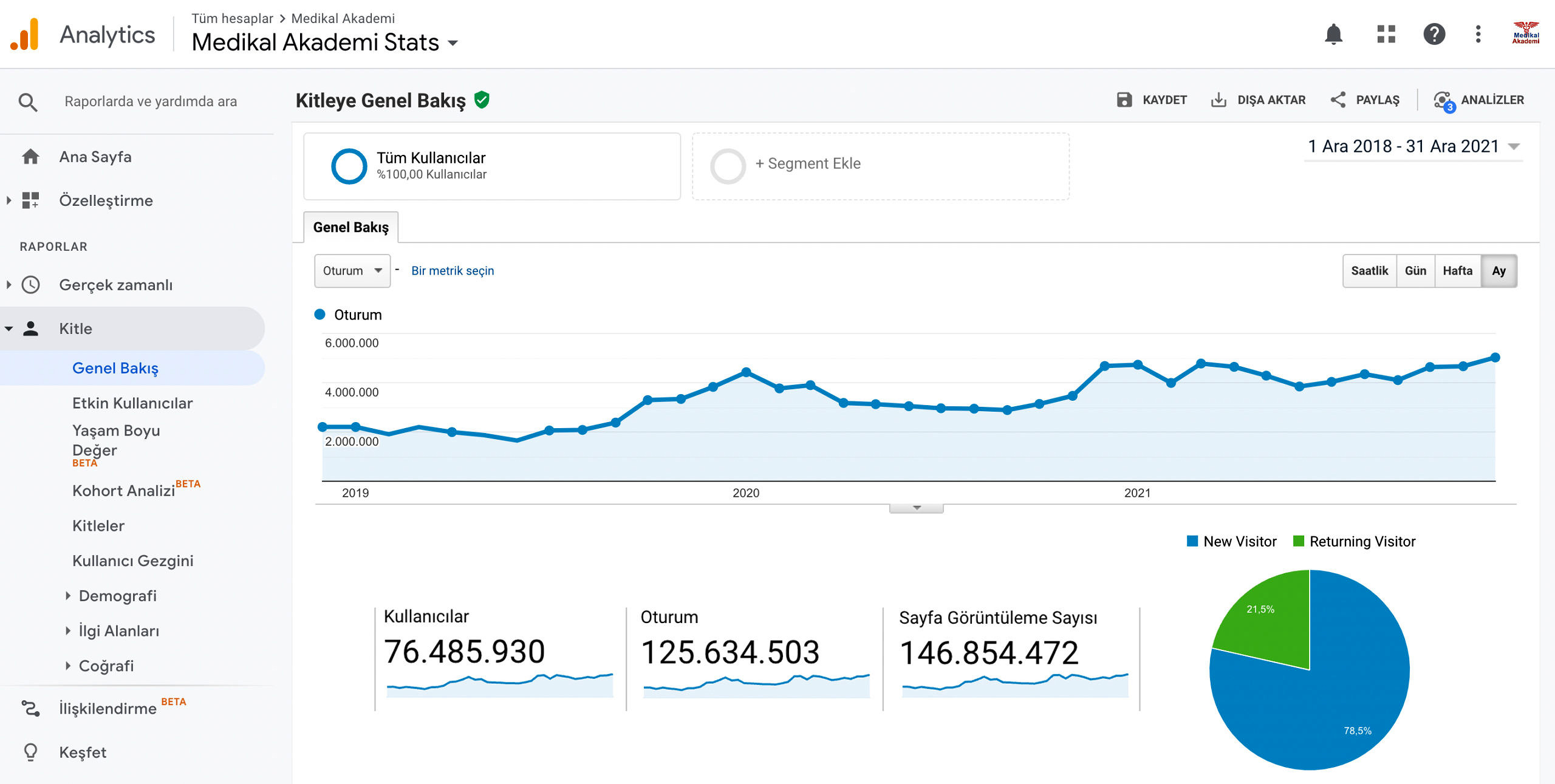Open Etkin Kullanıcılar report in sidebar
This screenshot has width=1555, height=784.
132,403
